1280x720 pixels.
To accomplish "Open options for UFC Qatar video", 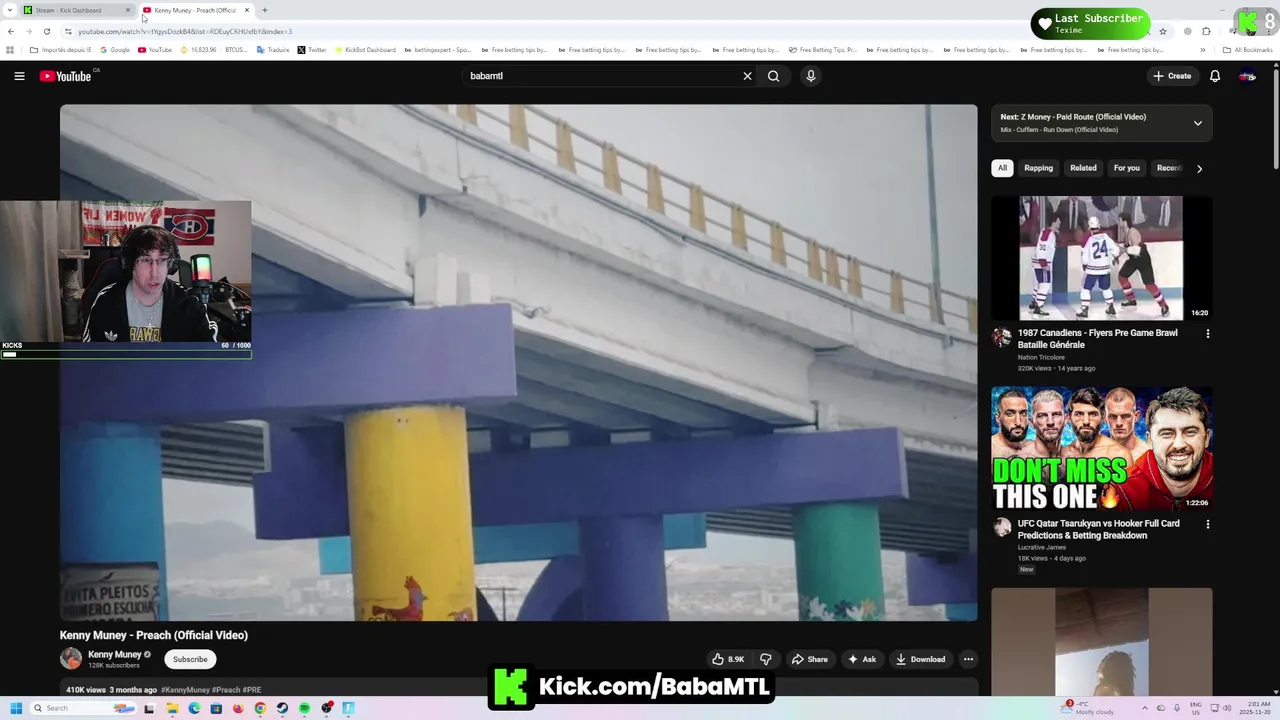I will [1207, 524].
